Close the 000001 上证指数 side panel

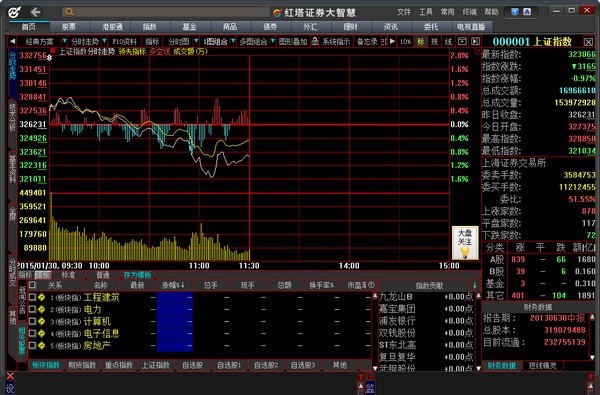pyautogui.click(x=589, y=42)
